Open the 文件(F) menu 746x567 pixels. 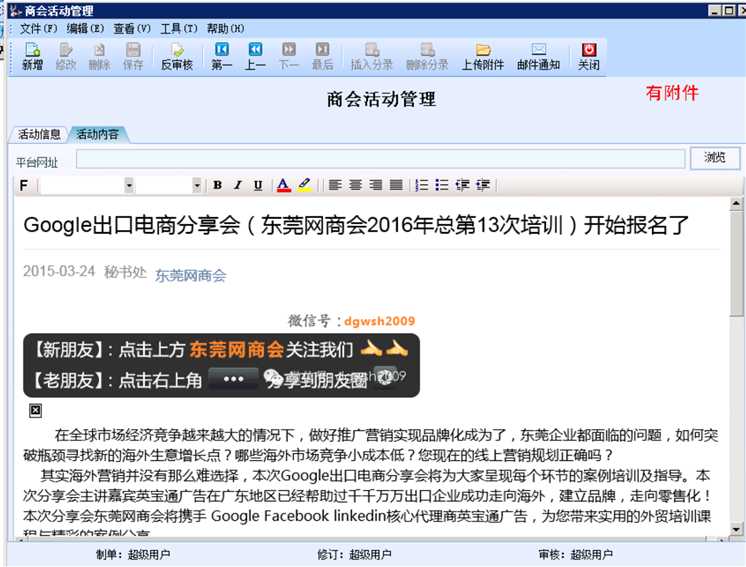click(38, 29)
